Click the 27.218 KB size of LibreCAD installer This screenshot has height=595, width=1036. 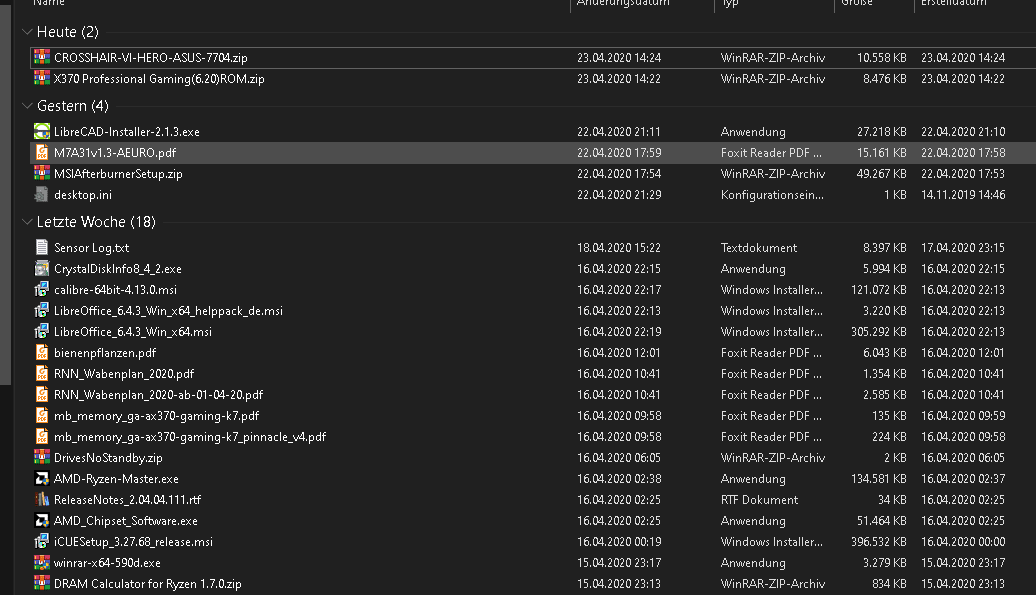881,132
